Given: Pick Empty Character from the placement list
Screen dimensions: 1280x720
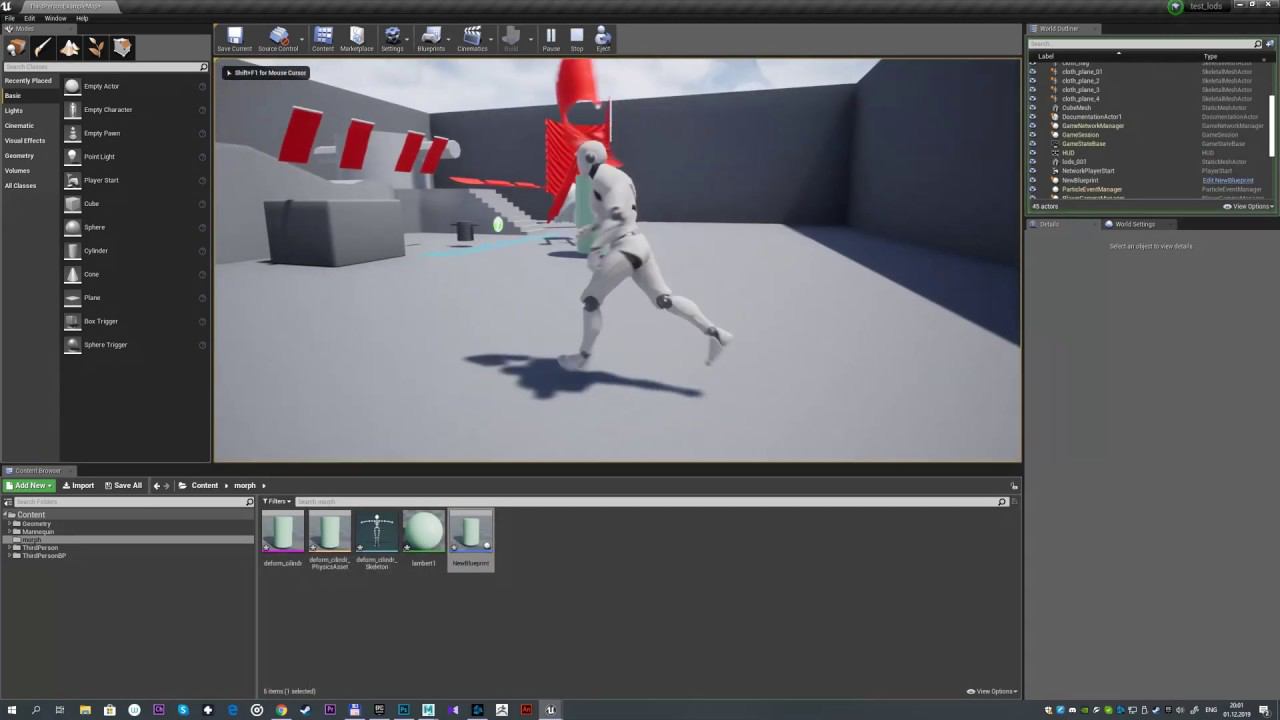Looking at the screenshot, I should tap(135, 110).
